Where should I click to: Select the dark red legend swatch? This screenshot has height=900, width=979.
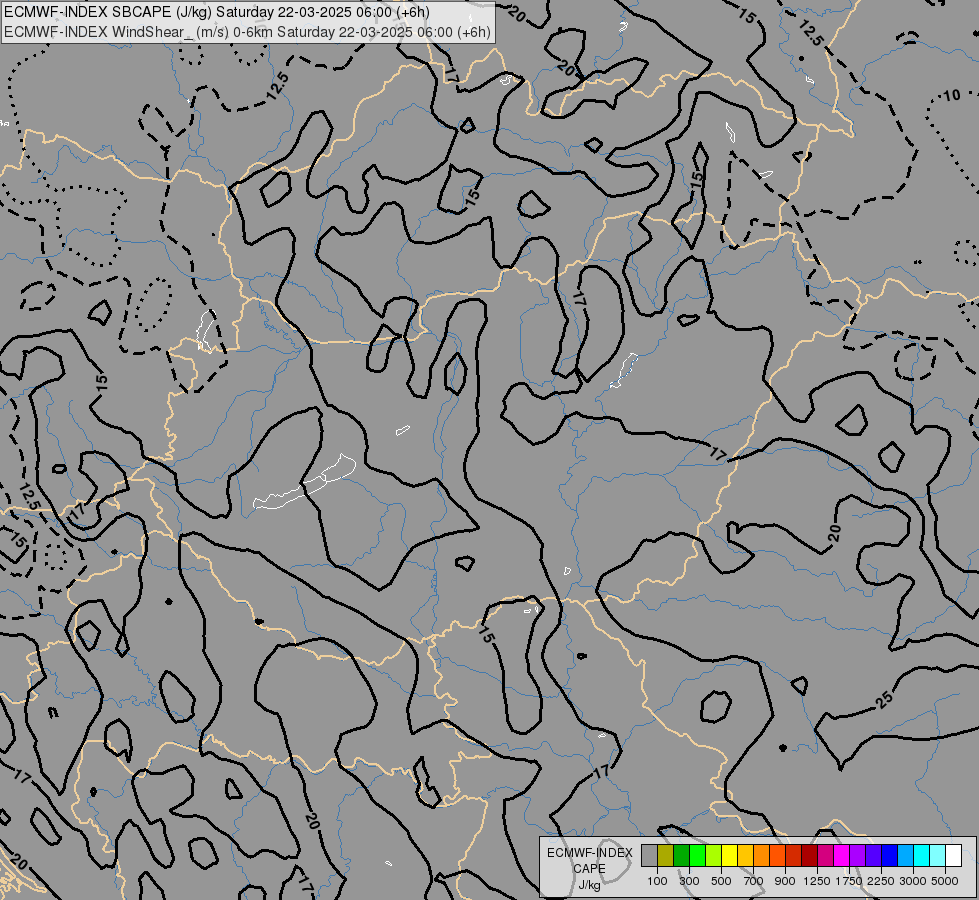(810, 855)
